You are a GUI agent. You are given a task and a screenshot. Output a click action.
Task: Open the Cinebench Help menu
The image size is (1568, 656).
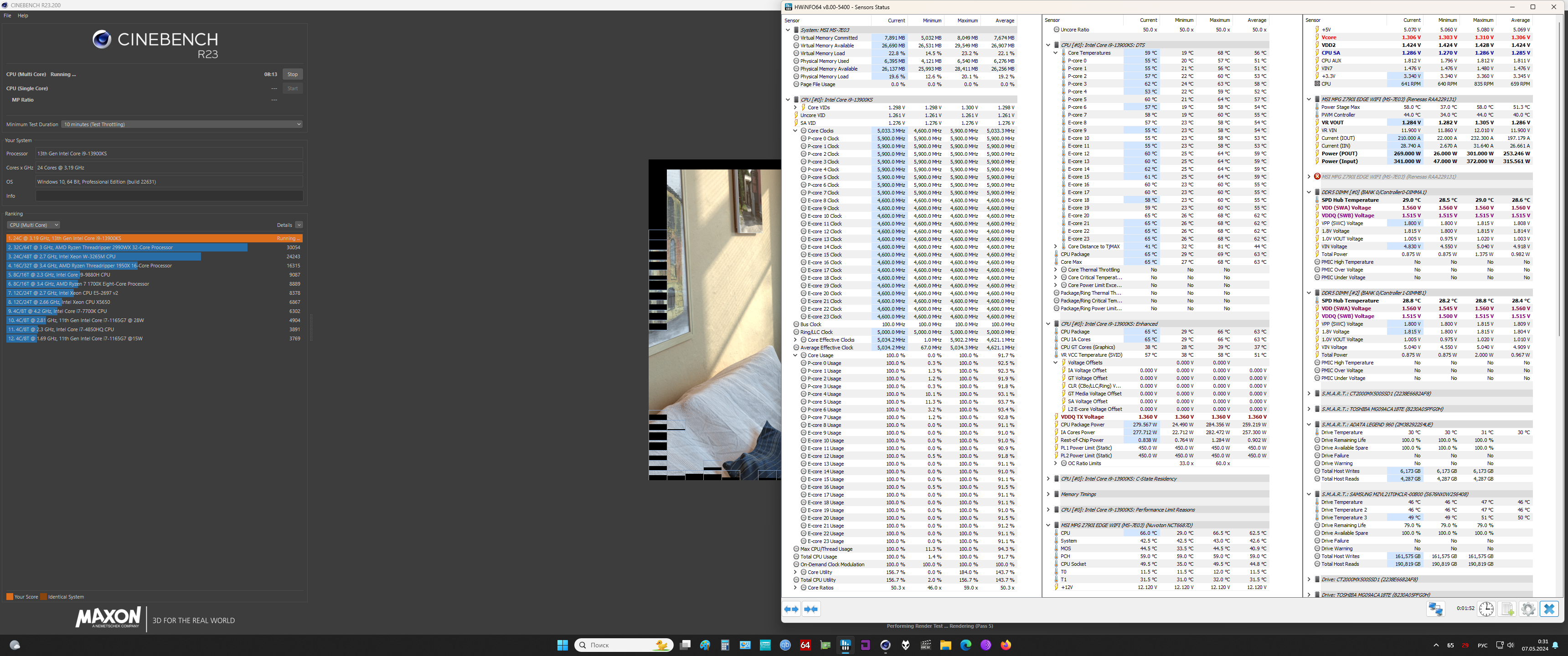click(22, 16)
